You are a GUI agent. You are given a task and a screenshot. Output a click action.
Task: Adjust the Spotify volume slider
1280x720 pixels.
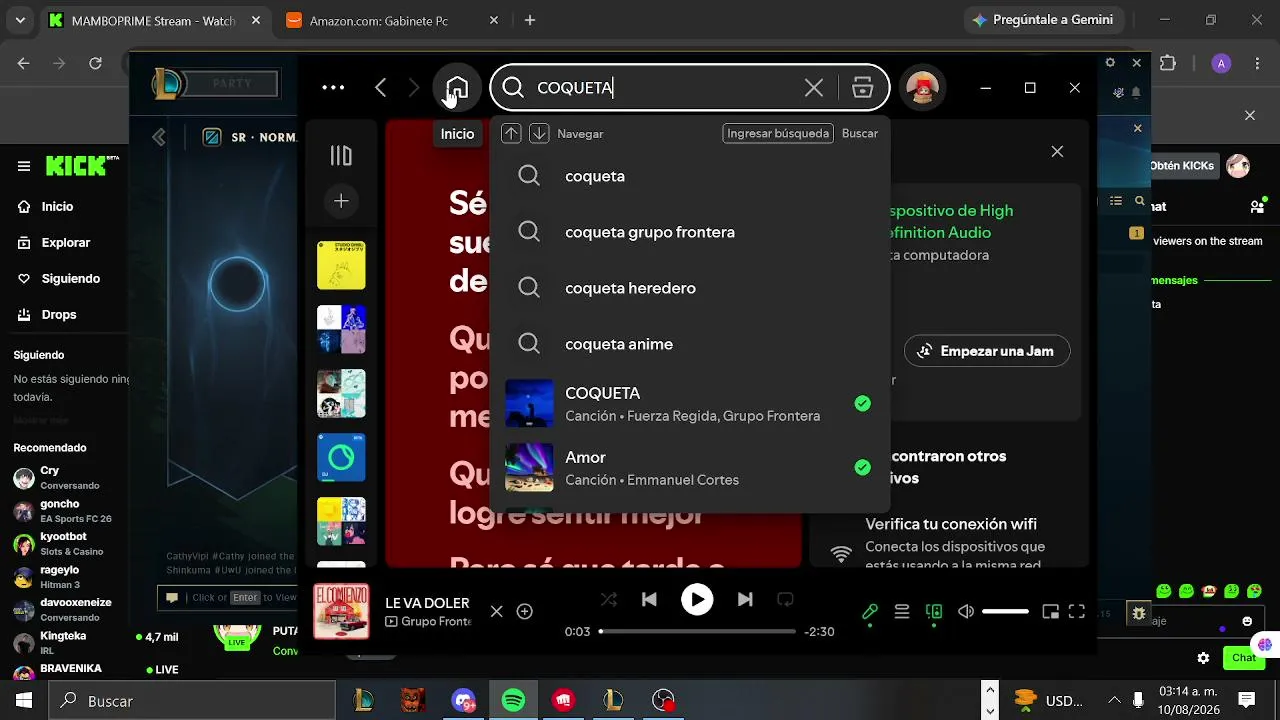tap(1005, 611)
